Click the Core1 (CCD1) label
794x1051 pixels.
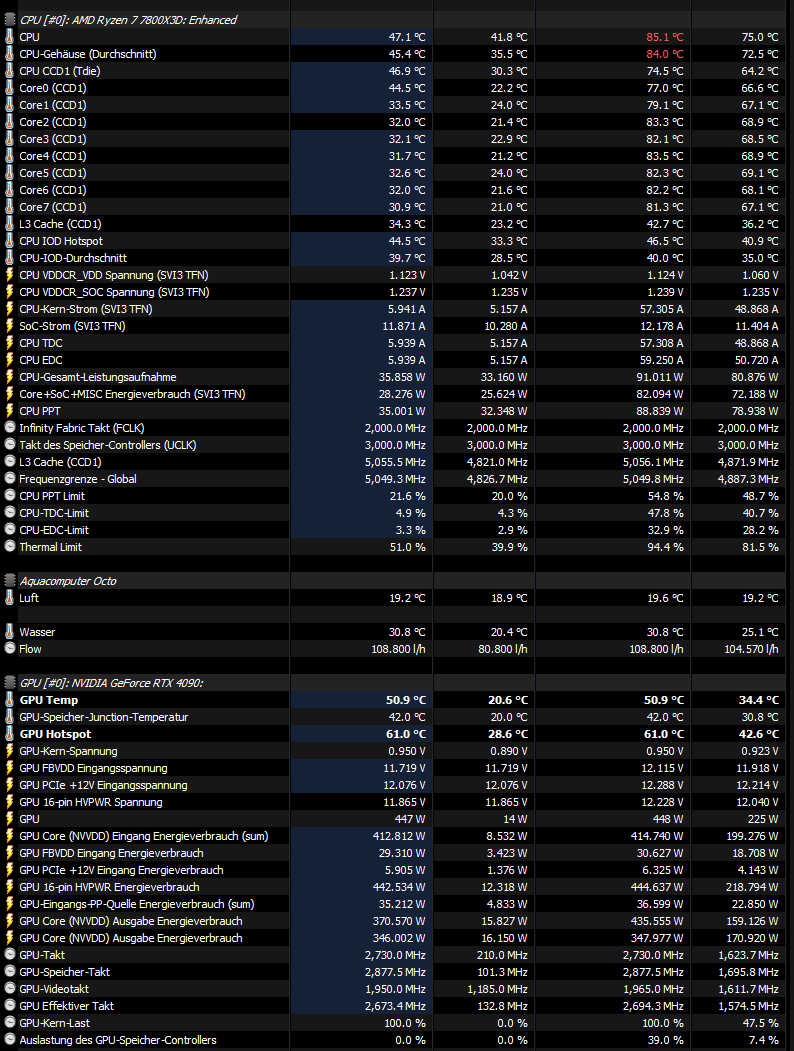coord(53,105)
